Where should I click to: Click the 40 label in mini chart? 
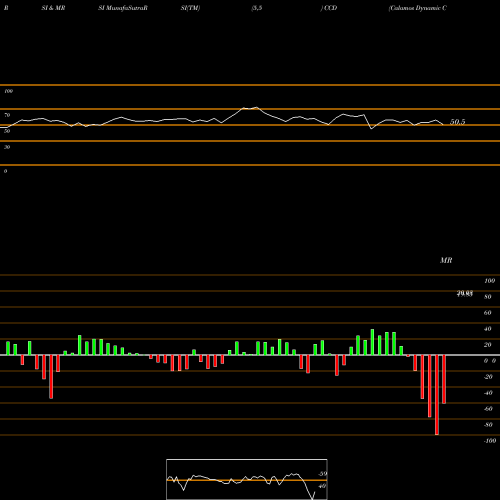[x=322, y=486]
